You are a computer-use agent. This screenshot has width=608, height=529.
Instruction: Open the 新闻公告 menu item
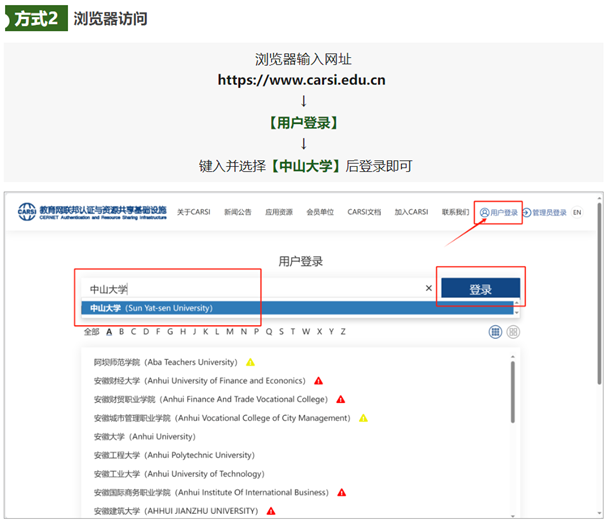point(238,212)
